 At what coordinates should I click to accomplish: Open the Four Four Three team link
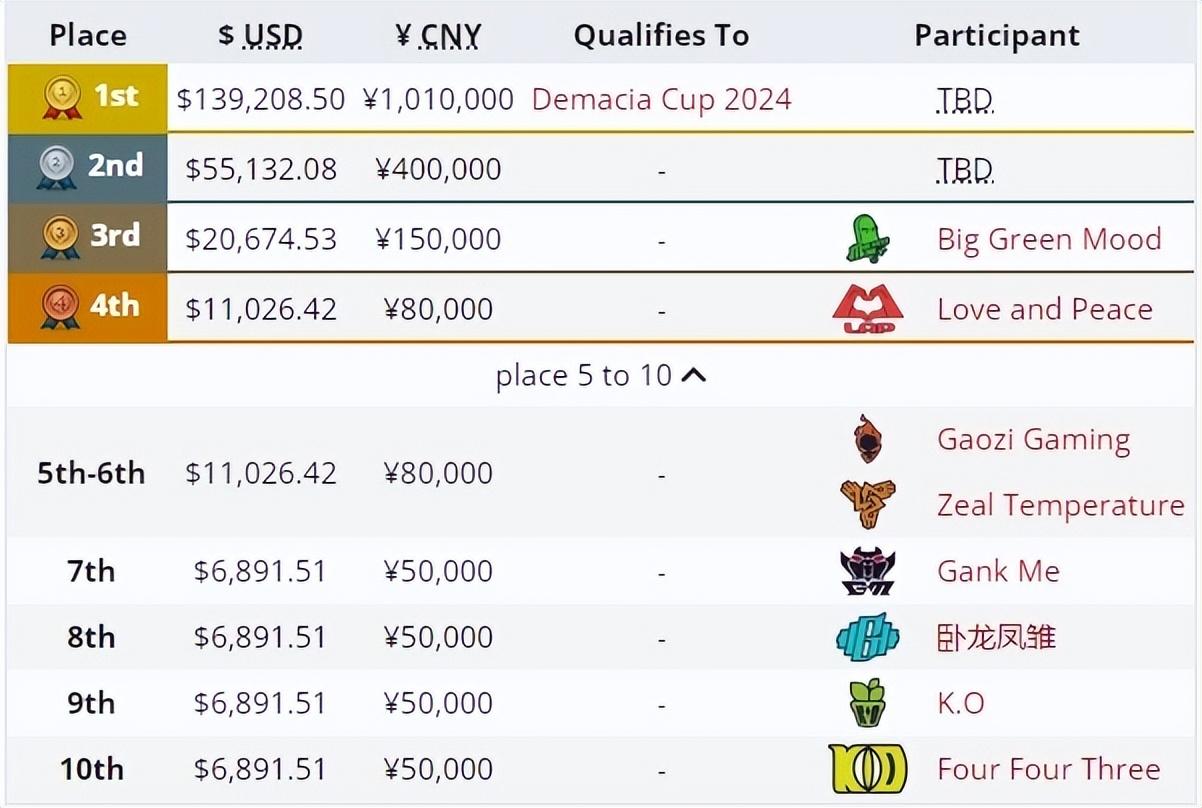(x=1048, y=769)
